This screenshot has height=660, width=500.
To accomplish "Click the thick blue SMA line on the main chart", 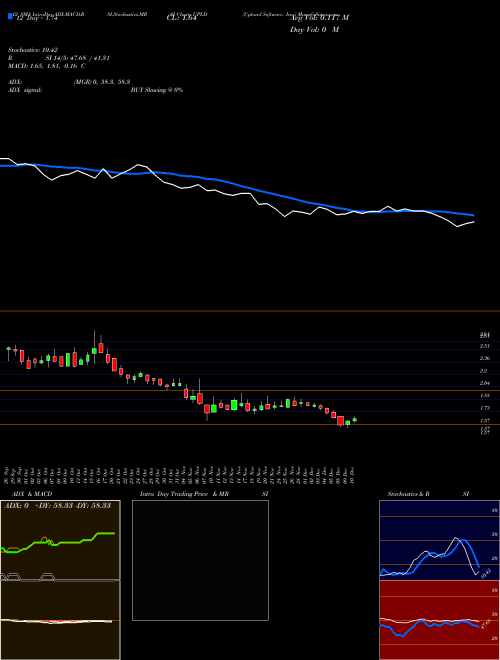I will (237, 185).
